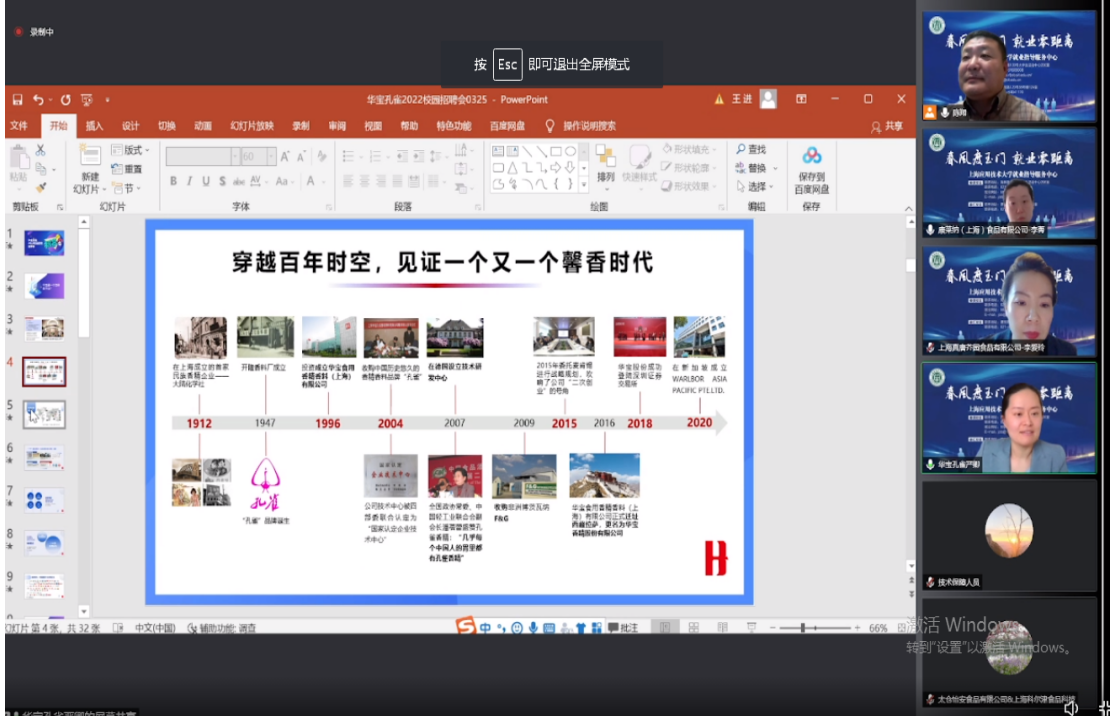Click the Share (共享) button
The image size is (1110, 716).
pos(886,126)
